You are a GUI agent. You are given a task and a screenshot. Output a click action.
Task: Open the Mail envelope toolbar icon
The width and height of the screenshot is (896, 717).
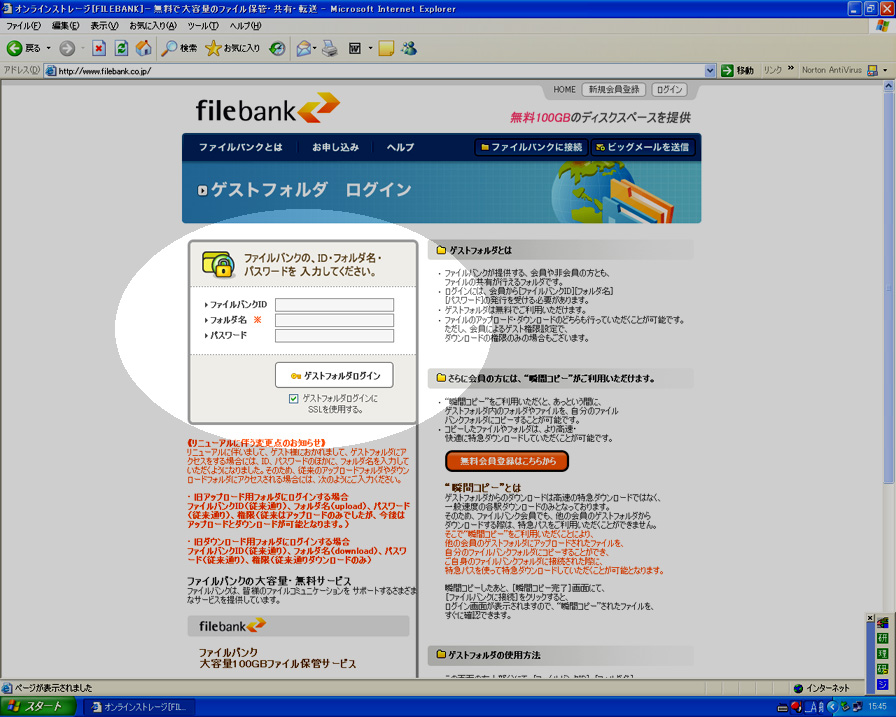point(304,49)
